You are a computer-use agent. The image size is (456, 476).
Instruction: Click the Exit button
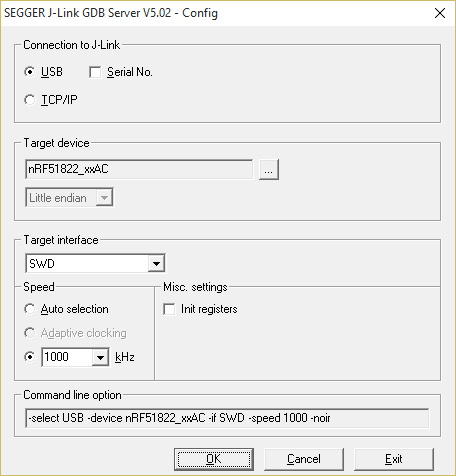[x=394, y=459]
